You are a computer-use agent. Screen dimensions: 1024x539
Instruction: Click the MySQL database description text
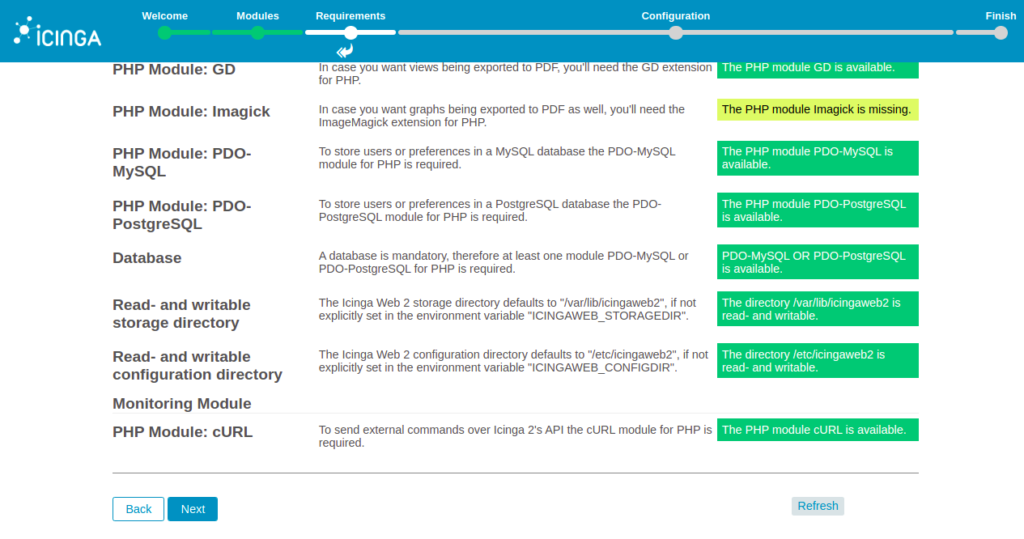[x=497, y=158]
